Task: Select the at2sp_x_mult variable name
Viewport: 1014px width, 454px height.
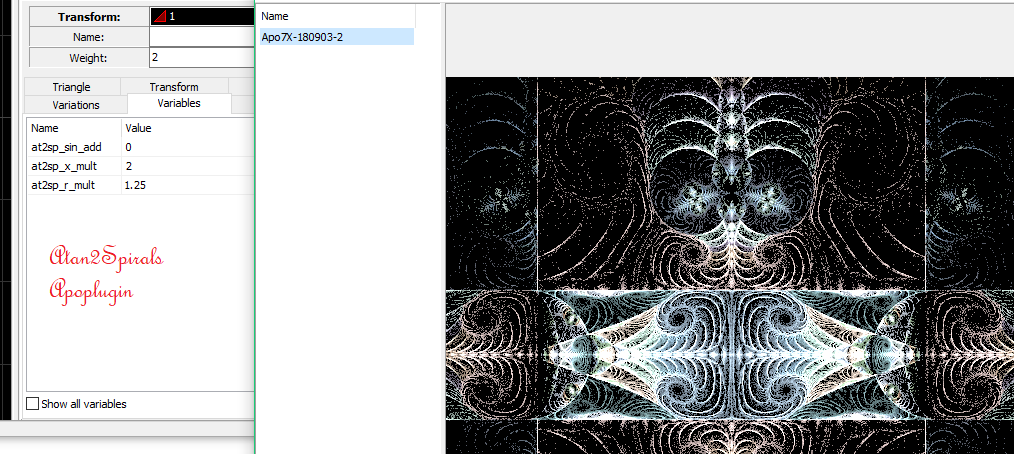Action: pos(66,166)
